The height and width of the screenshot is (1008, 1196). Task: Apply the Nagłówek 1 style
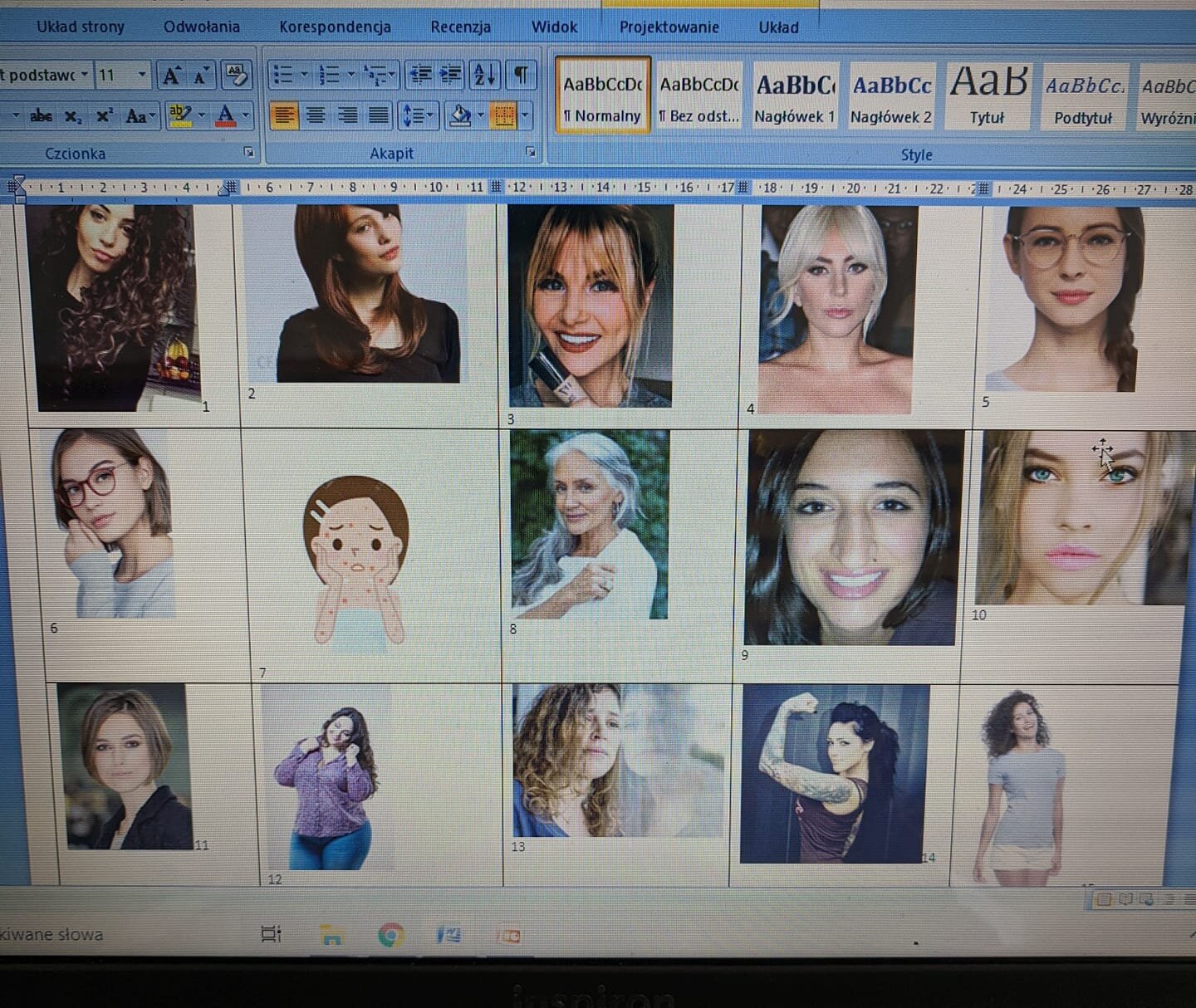795,95
